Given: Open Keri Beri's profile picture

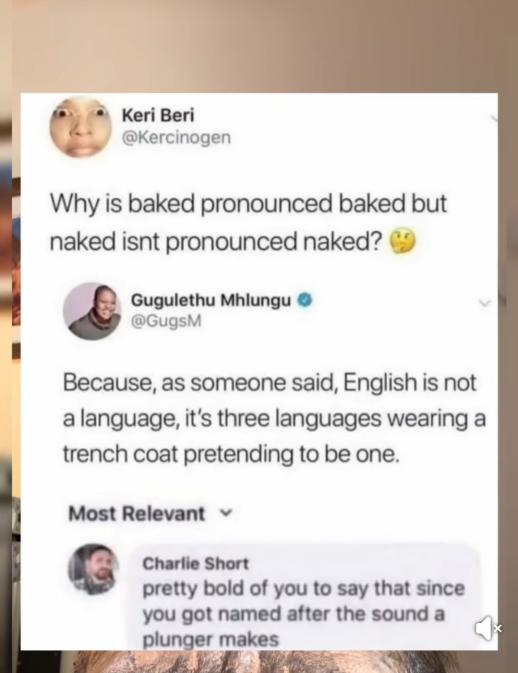Looking at the screenshot, I should tap(81, 127).
